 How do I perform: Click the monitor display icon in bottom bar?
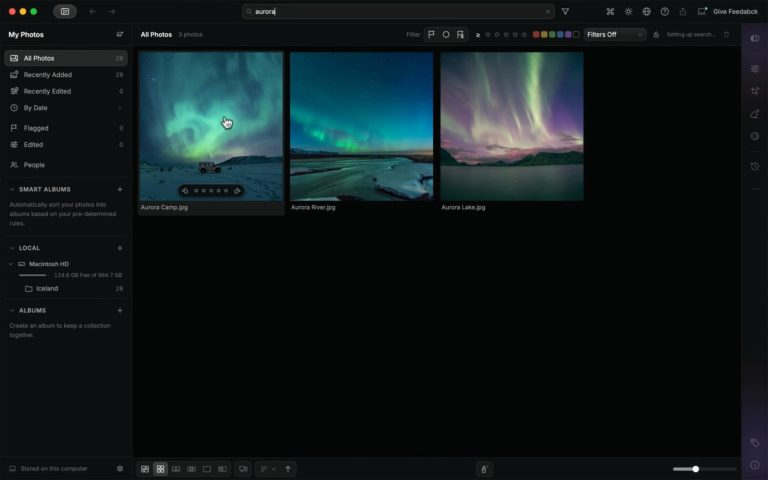click(x=243, y=469)
